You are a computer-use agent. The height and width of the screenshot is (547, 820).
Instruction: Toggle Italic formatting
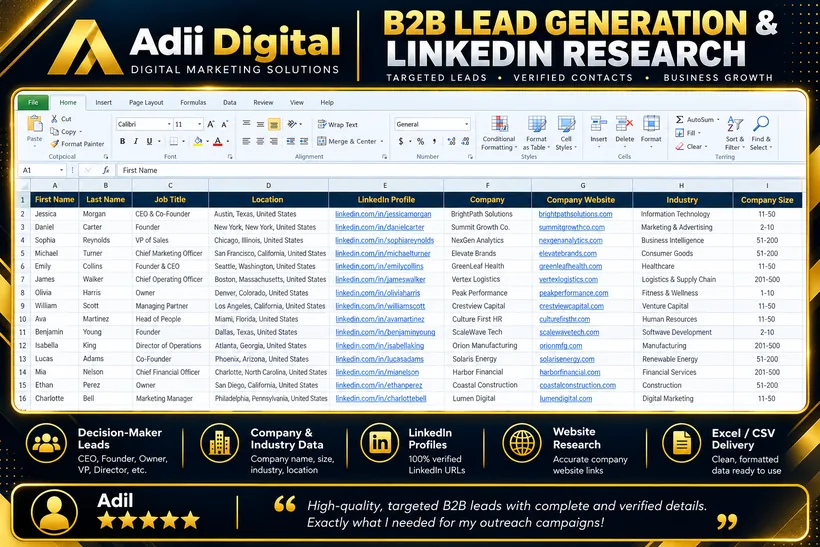click(136, 141)
